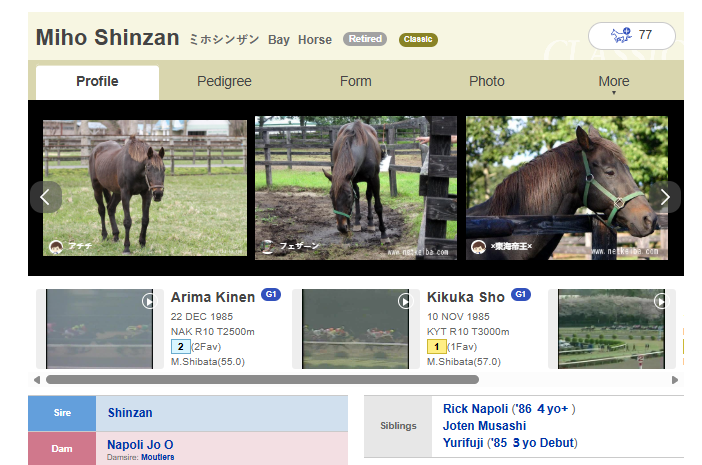The height and width of the screenshot is (465, 702).
Task: Click the Siblings label cell
Action: 398,426
